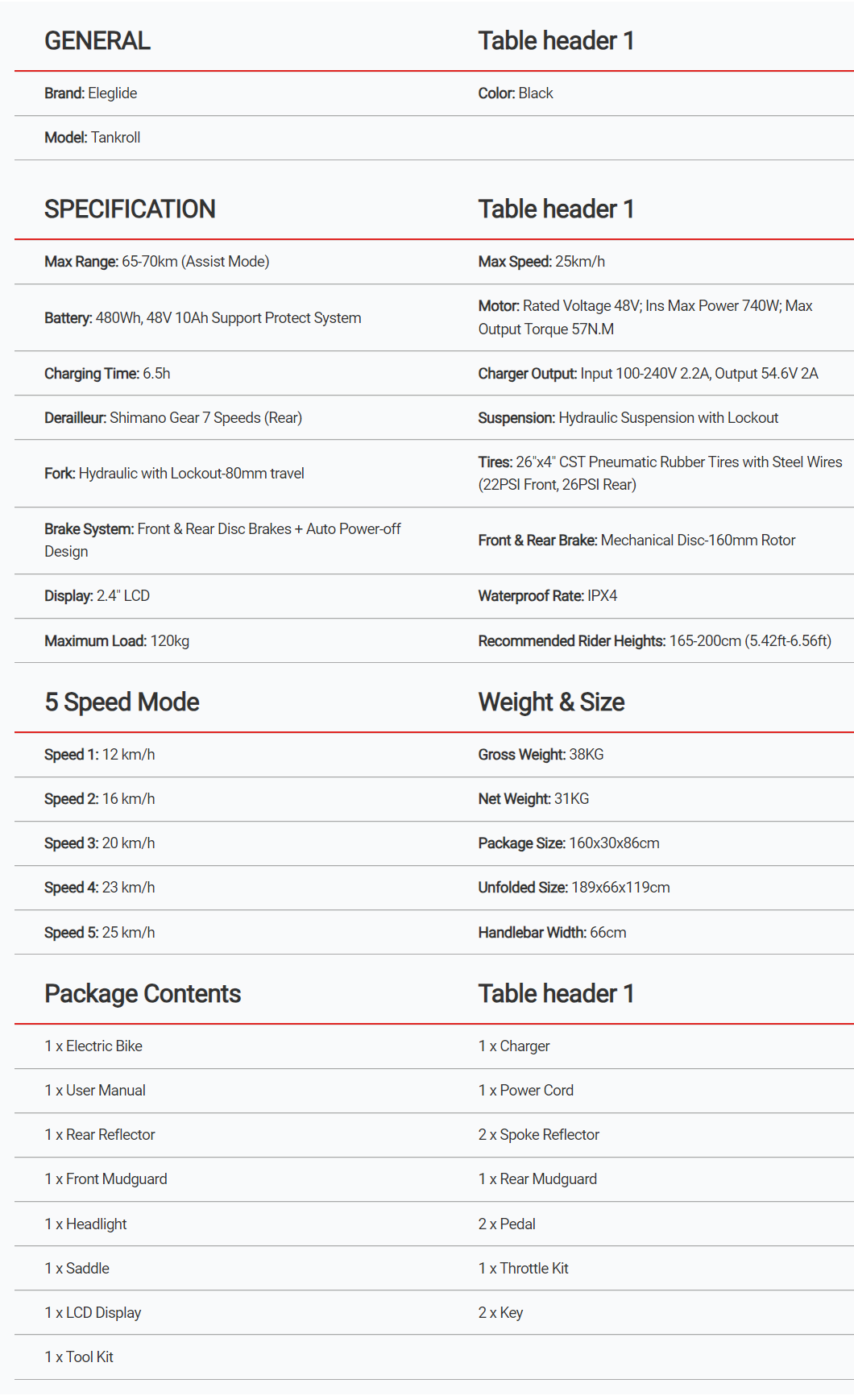Click the Derailleur Shimano Gear row
This screenshot has height=1400, width=854.
pos(173,418)
